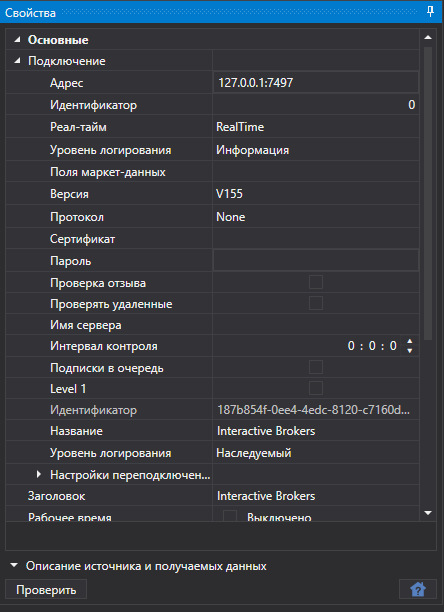Click the Сертификат value cell
Screen dimensions: 444x612
click(316, 238)
